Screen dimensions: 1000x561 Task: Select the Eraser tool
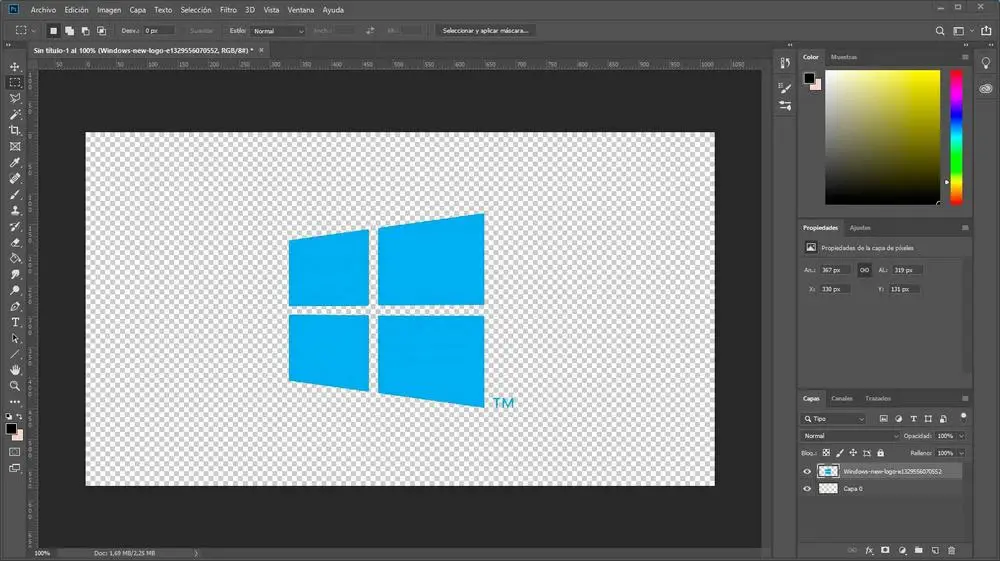click(x=15, y=242)
